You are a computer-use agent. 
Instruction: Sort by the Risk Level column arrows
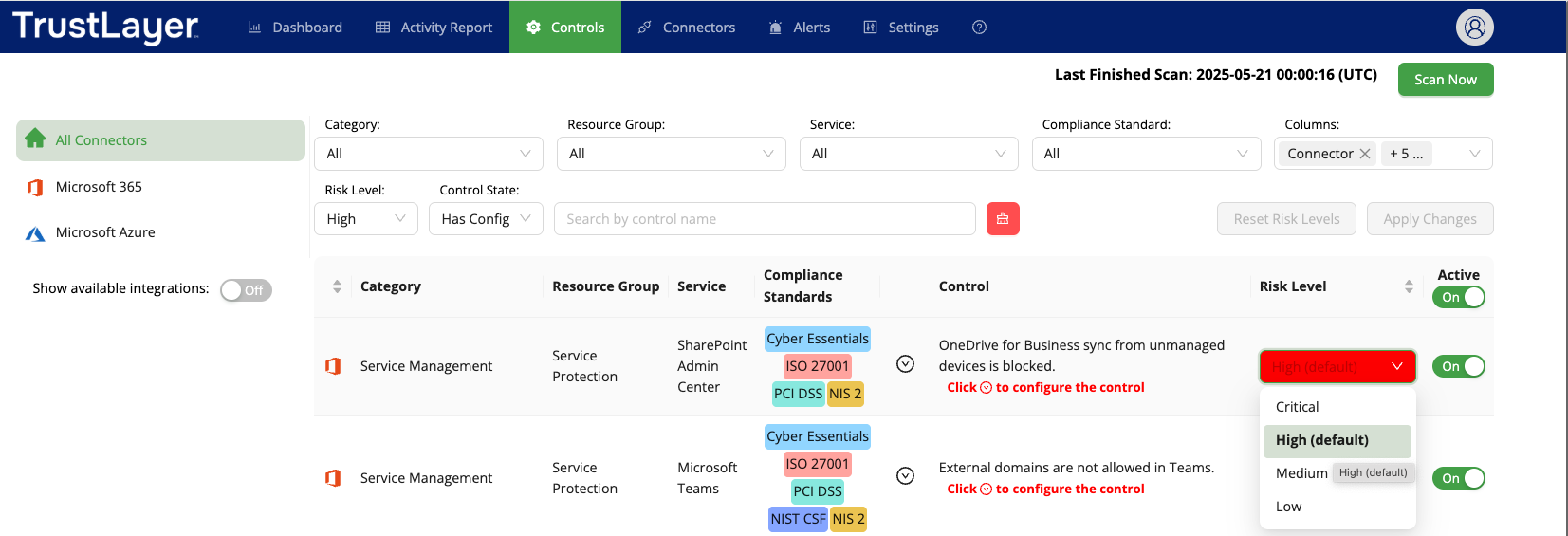pos(1409,286)
